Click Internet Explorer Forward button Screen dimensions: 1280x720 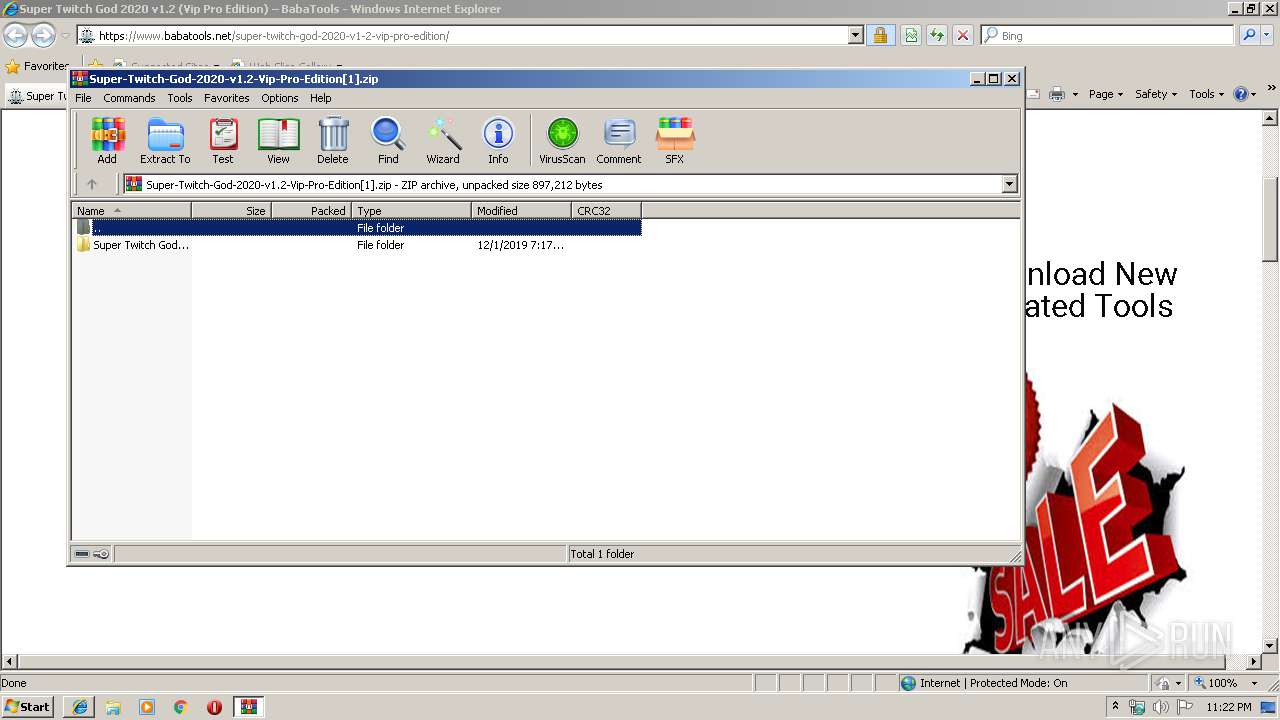click(43, 36)
